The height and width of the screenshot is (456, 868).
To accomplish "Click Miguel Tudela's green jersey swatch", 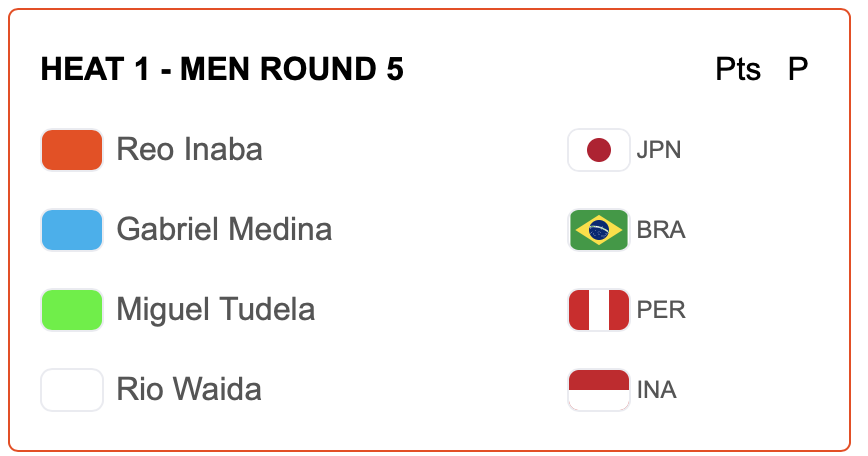I will (x=72, y=310).
